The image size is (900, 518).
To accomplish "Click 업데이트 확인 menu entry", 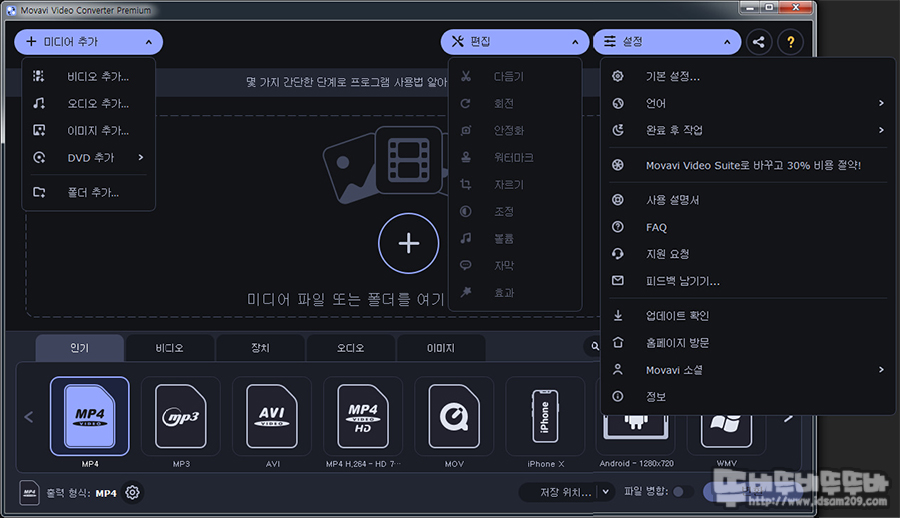I will pos(748,315).
